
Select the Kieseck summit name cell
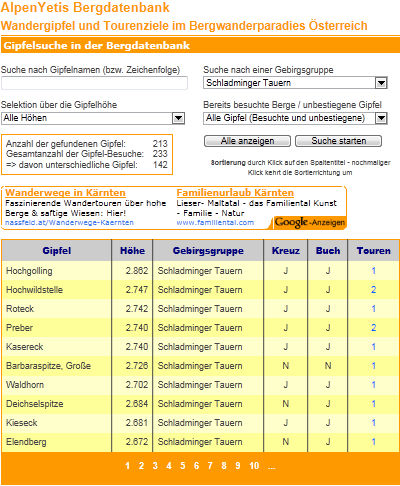57,423
